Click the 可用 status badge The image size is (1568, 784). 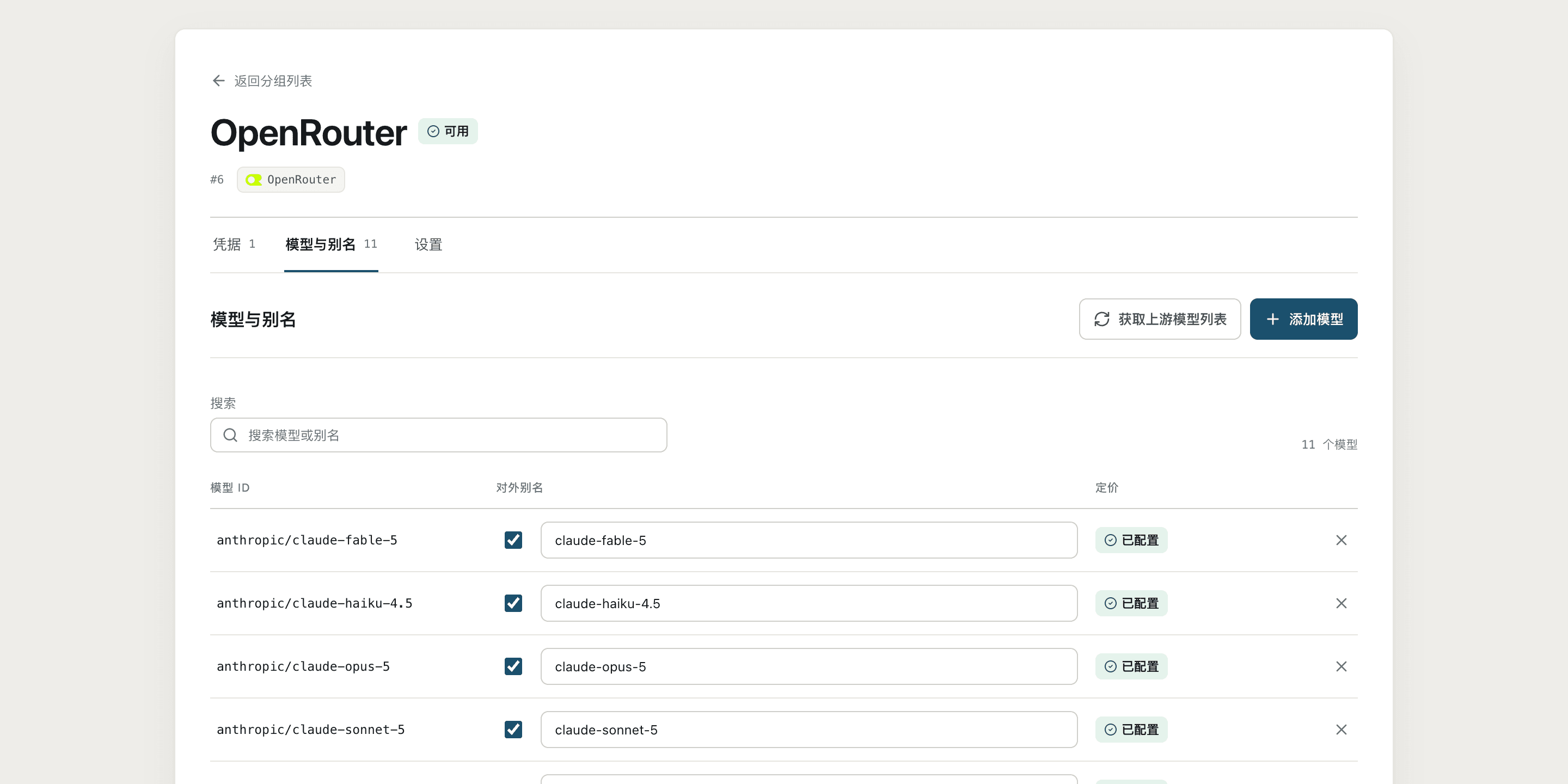(448, 131)
